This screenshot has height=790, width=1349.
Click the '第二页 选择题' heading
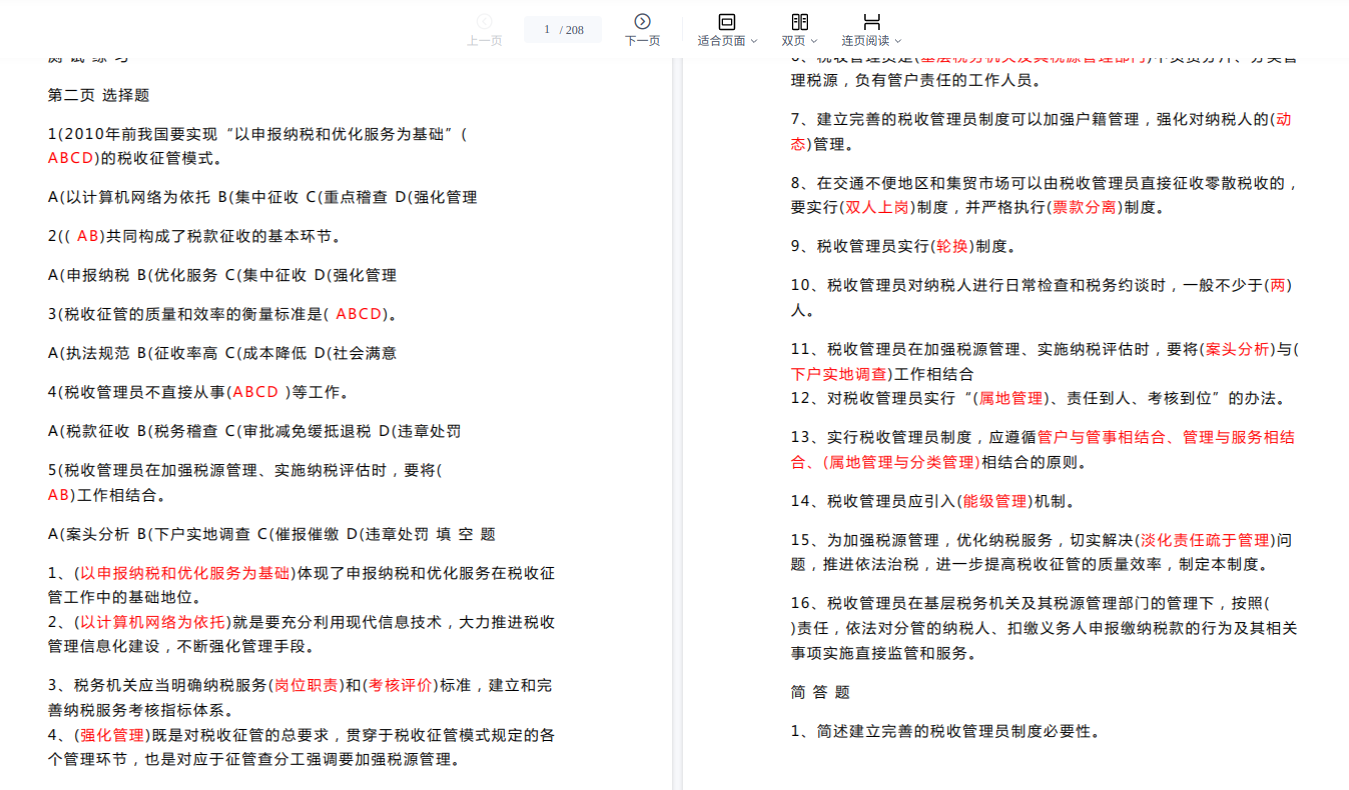tap(98, 96)
